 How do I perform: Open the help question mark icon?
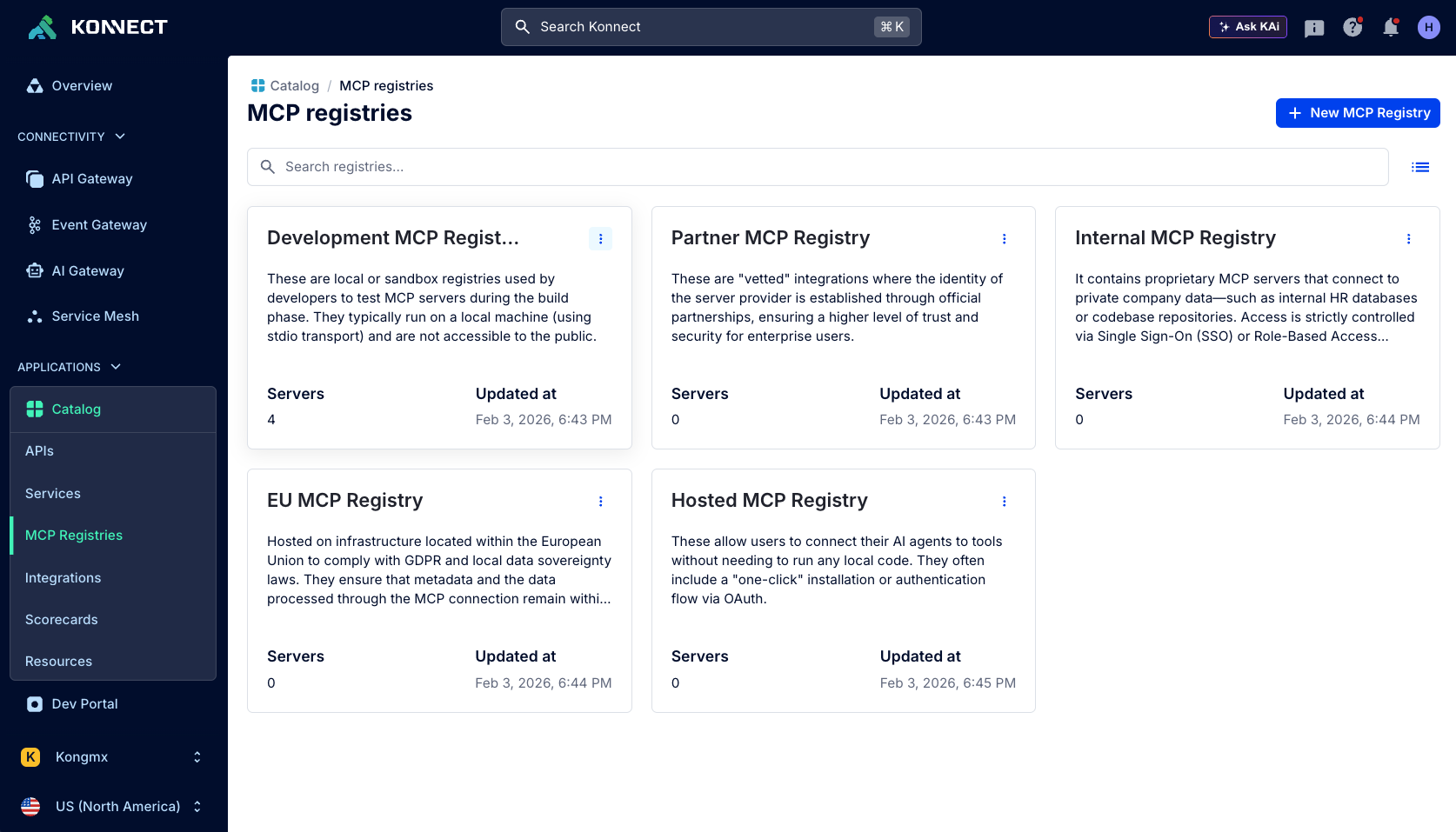(1352, 28)
